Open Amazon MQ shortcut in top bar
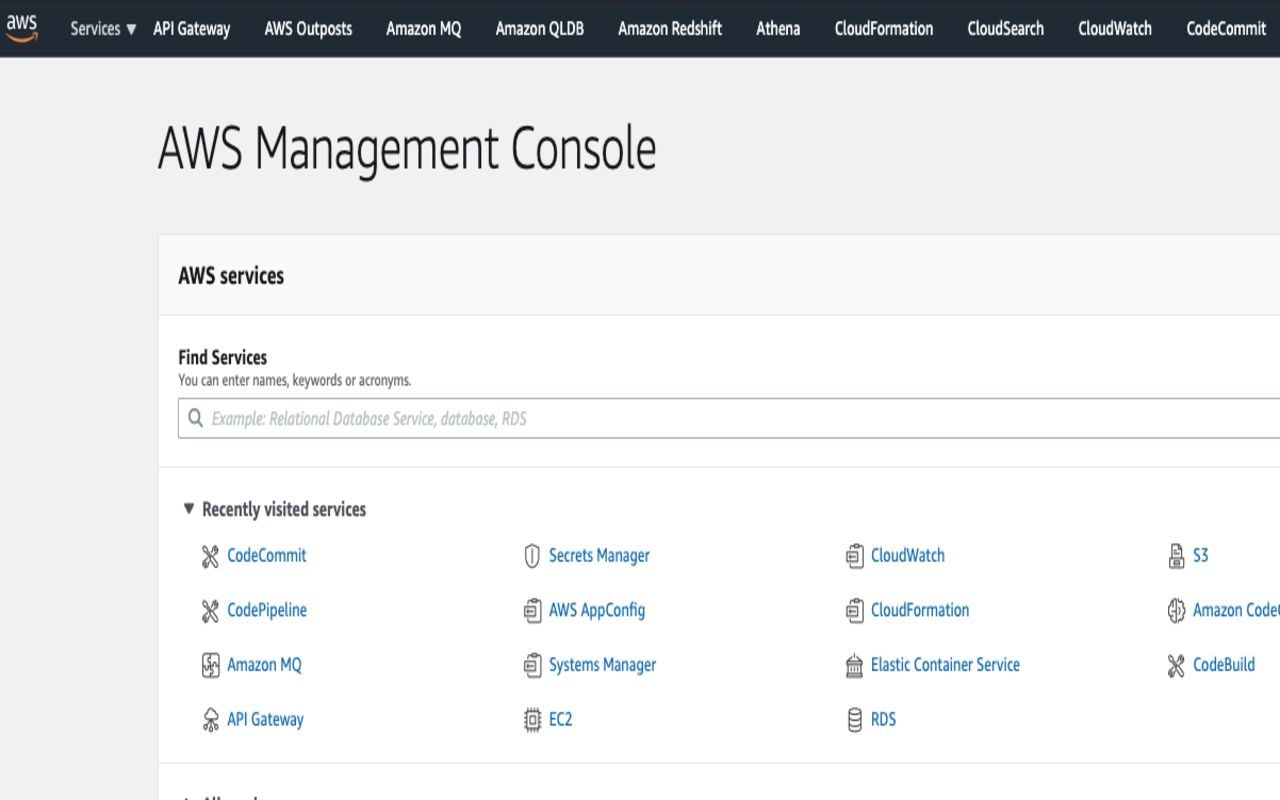Image resolution: width=1280 pixels, height=800 pixels. pos(424,29)
